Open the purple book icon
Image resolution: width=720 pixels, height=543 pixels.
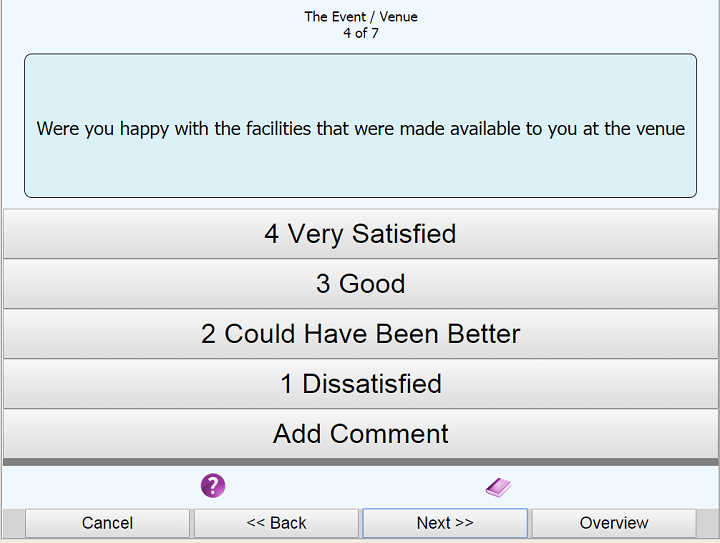point(498,487)
